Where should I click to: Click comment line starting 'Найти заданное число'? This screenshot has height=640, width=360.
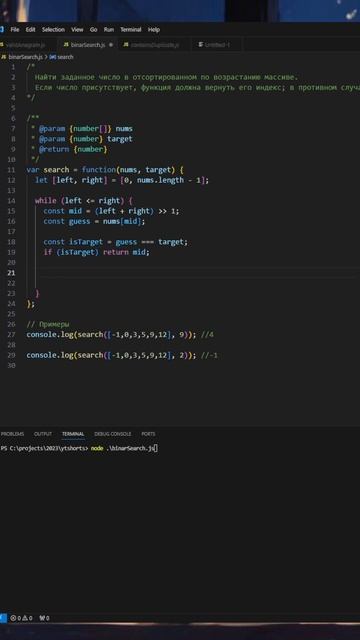point(167,77)
